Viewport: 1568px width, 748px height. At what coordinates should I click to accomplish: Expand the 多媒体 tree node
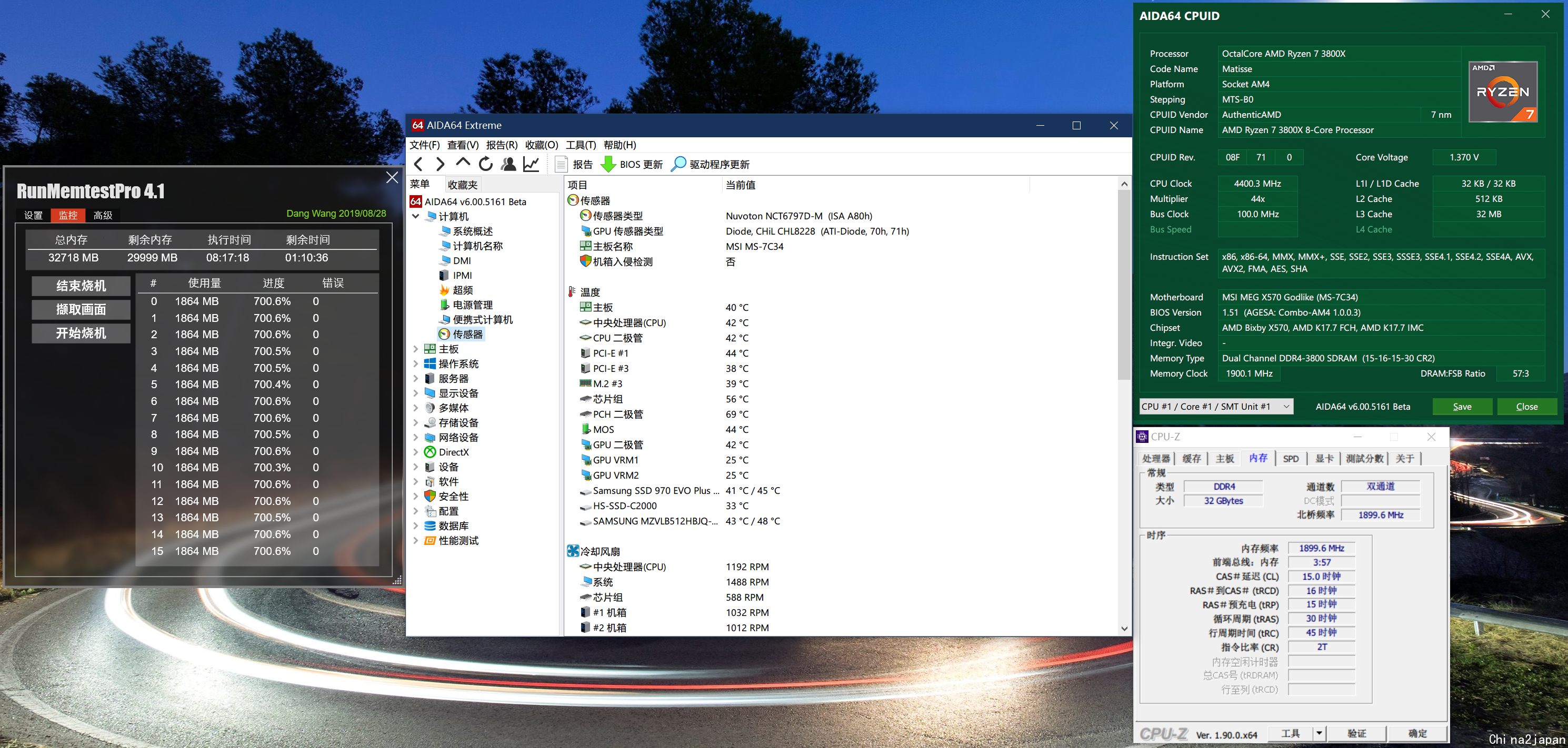(x=416, y=408)
